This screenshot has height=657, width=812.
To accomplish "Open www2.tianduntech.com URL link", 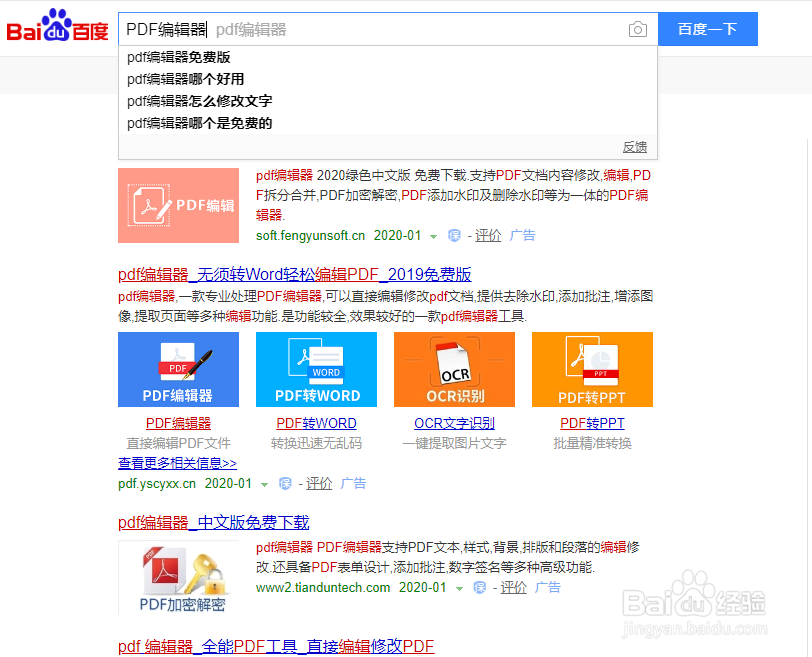I will tap(323, 588).
